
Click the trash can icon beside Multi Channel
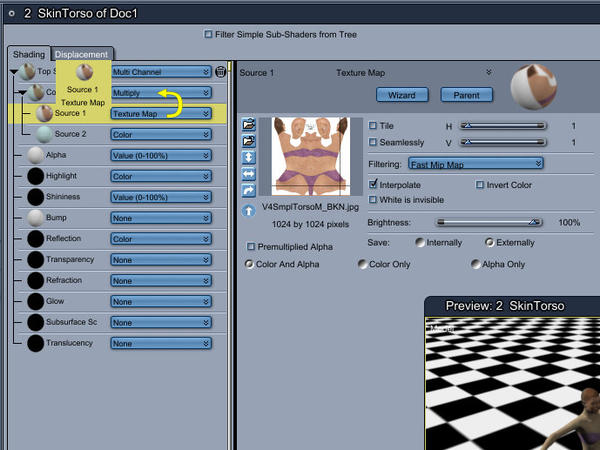point(220,72)
